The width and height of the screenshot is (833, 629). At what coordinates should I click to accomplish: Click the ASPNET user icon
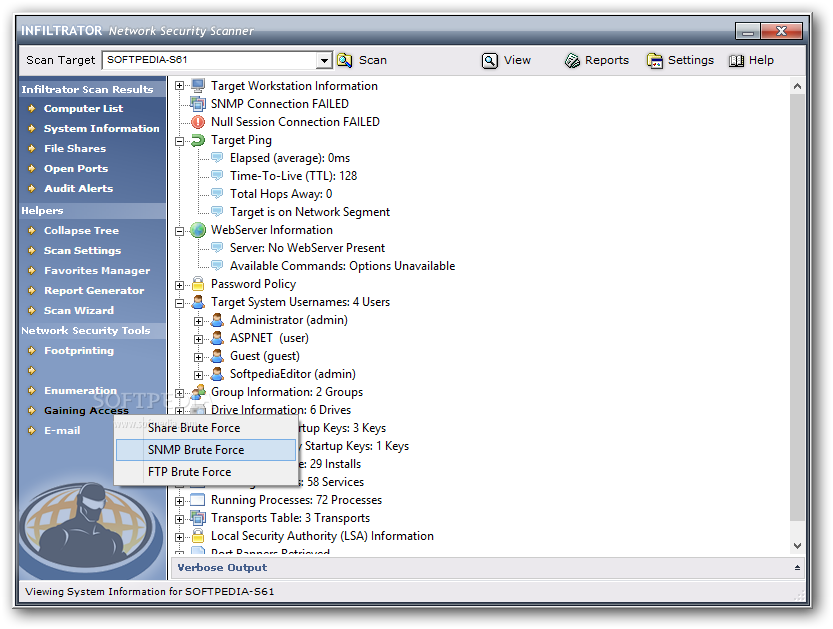[x=217, y=338]
